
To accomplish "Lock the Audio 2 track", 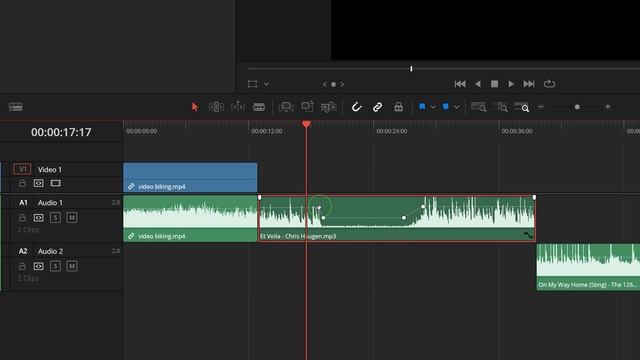I will pyautogui.click(x=22, y=266).
